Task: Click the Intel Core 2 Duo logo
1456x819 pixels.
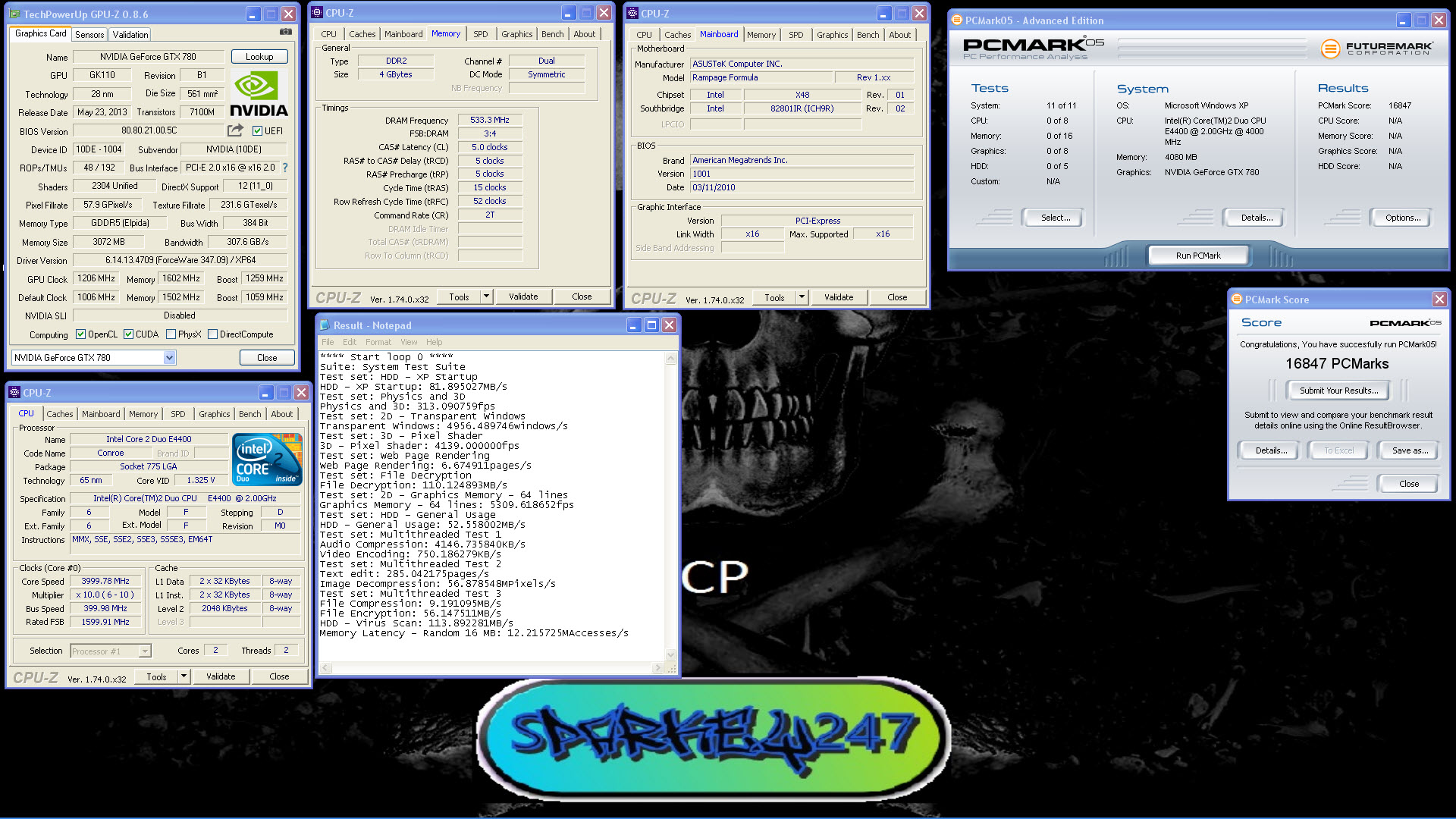Action: 267,459
